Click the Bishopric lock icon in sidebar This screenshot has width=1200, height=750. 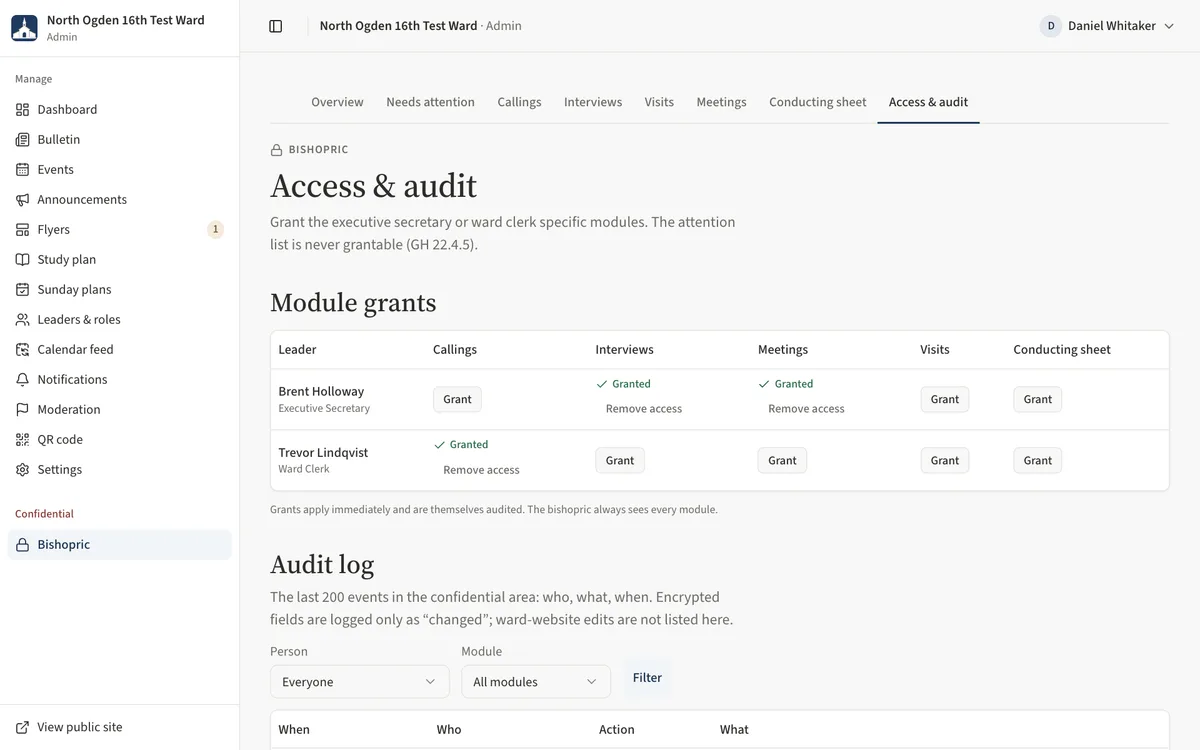23,545
